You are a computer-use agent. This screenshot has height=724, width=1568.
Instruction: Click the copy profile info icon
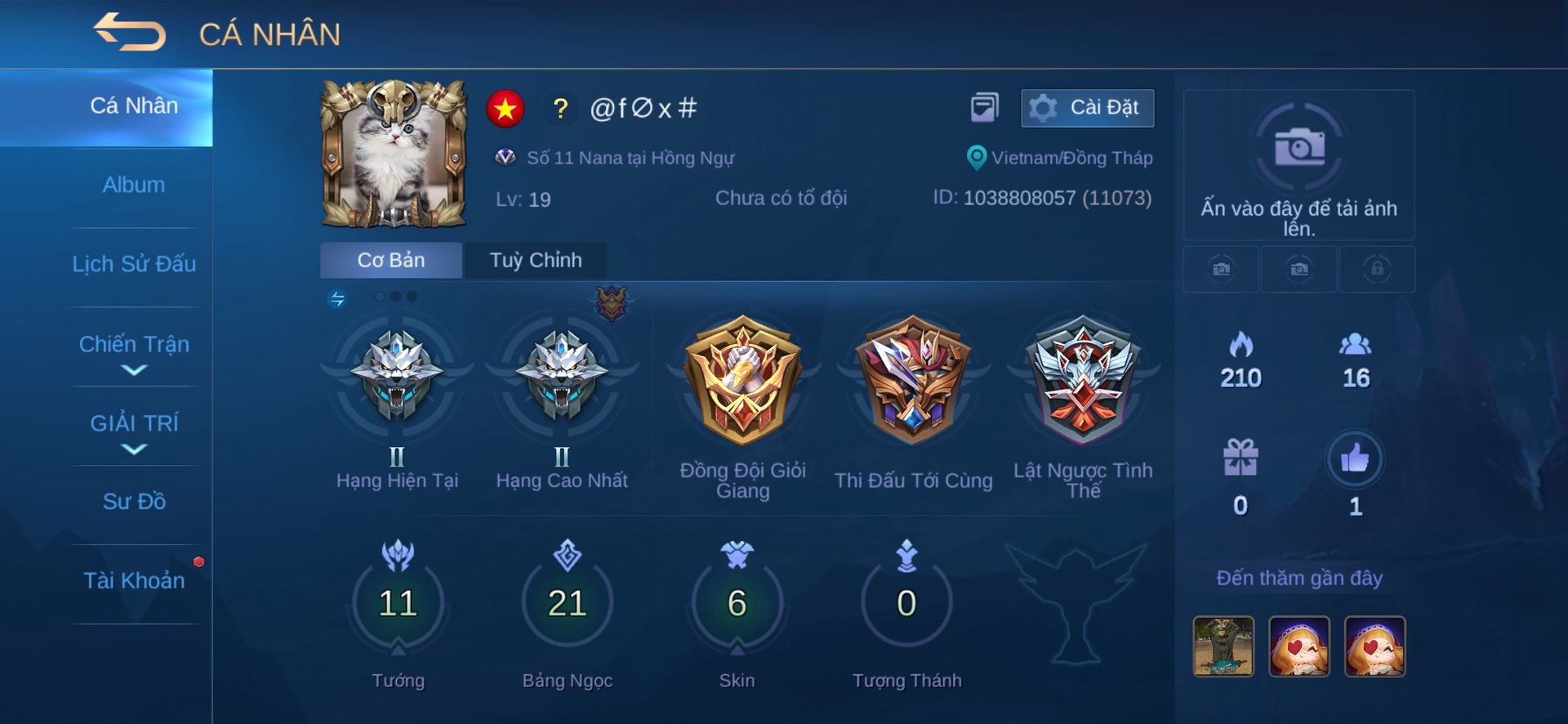coord(984,107)
